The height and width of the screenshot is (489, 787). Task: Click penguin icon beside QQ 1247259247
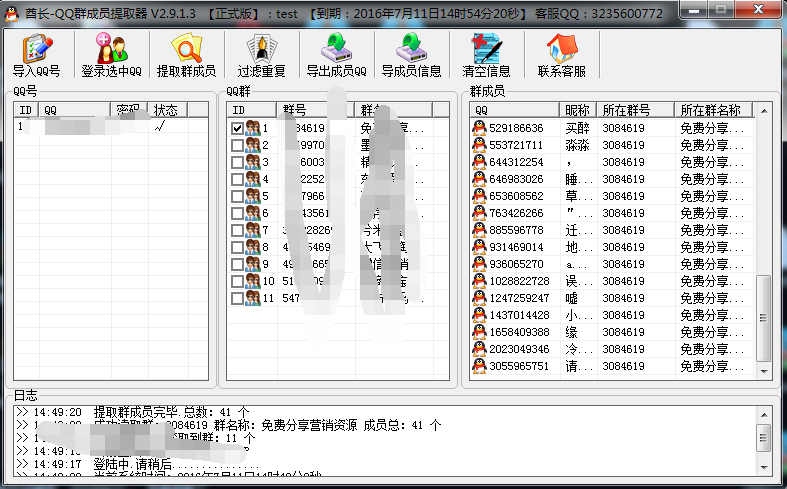point(480,298)
